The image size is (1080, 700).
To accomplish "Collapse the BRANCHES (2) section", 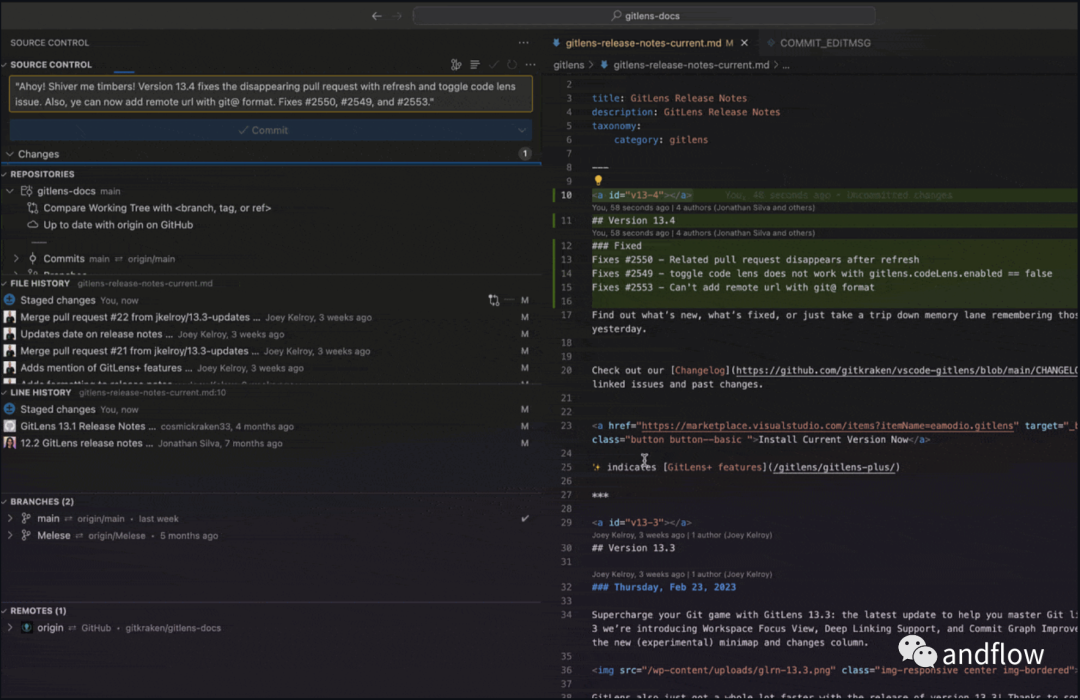I will (x=4, y=502).
